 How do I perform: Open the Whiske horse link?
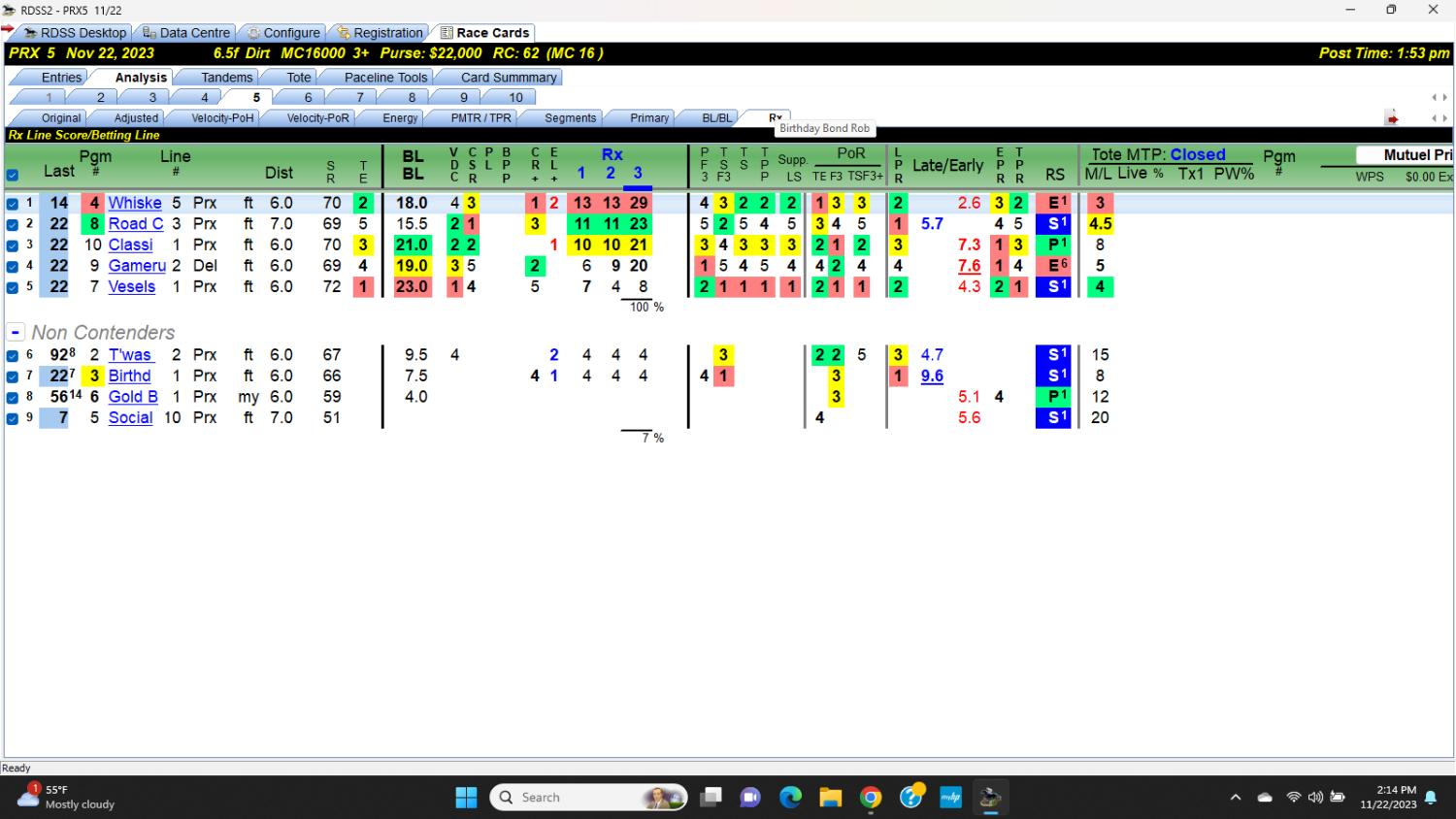point(135,203)
